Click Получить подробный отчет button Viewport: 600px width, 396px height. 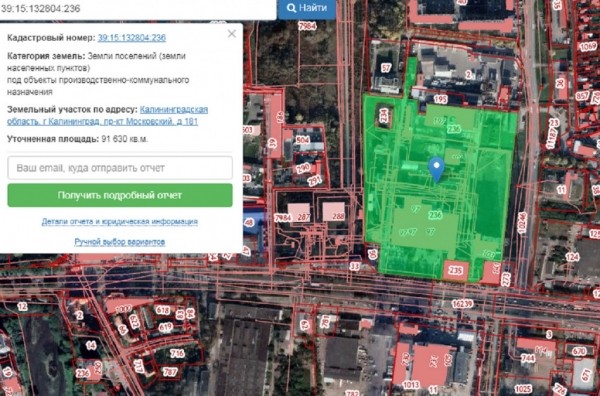[x=120, y=195]
